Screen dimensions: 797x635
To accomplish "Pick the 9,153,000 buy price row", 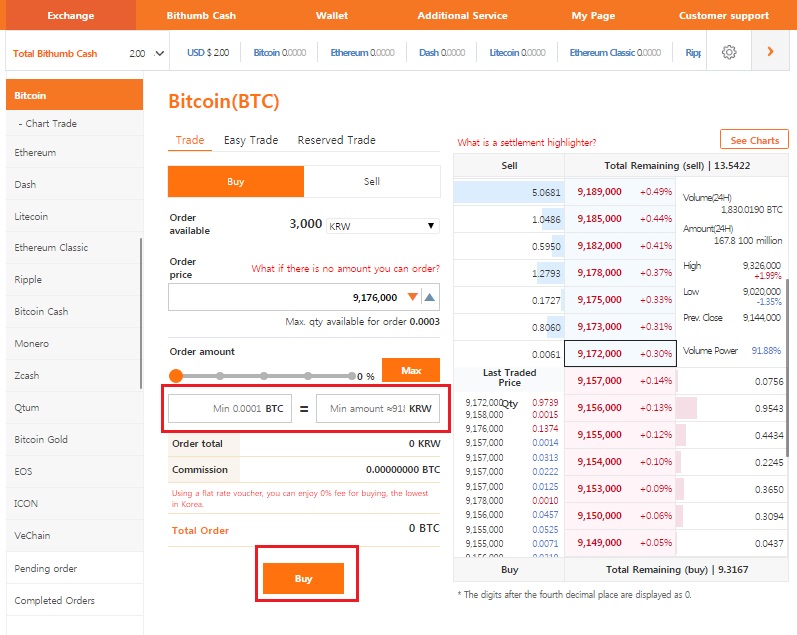I will pyautogui.click(x=620, y=489).
